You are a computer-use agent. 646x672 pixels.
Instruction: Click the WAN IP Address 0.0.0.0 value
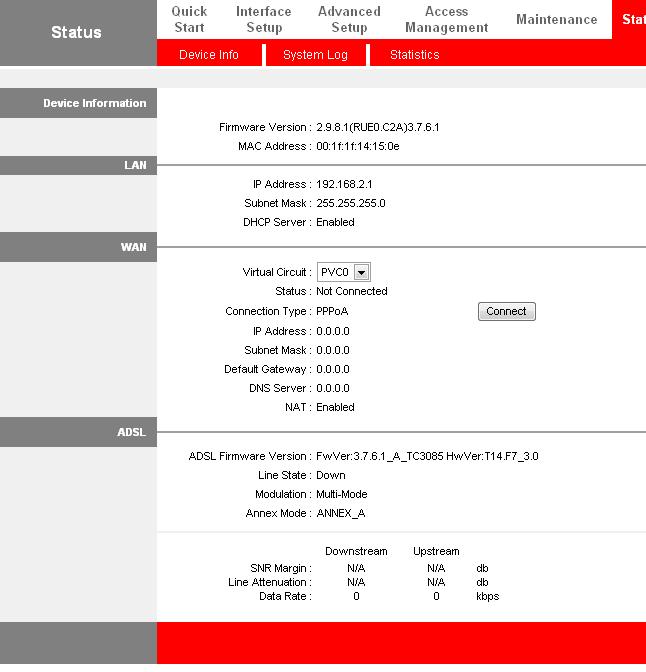333,331
